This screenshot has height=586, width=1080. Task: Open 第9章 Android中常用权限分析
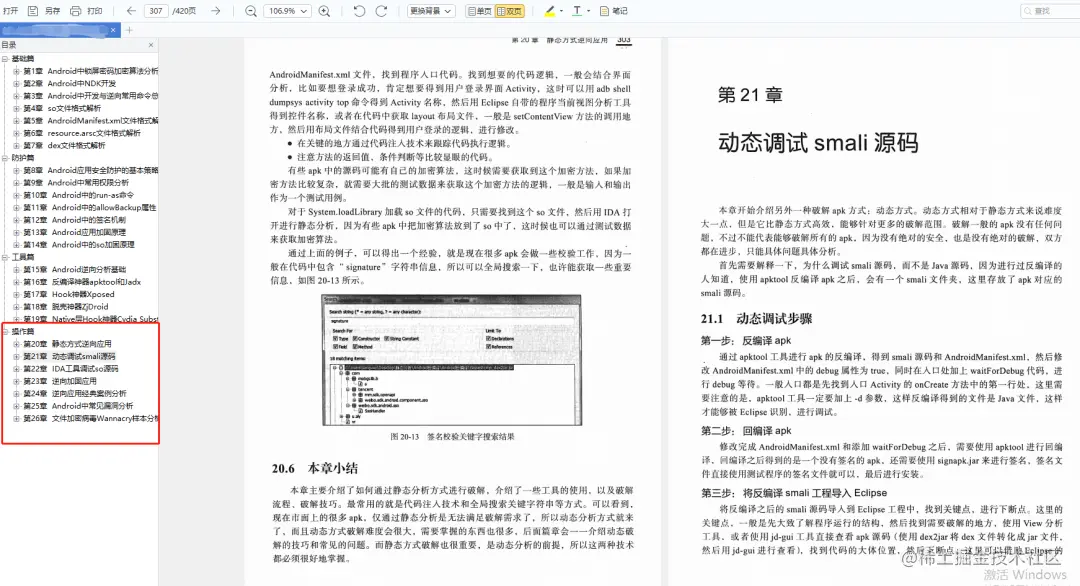tap(76, 182)
